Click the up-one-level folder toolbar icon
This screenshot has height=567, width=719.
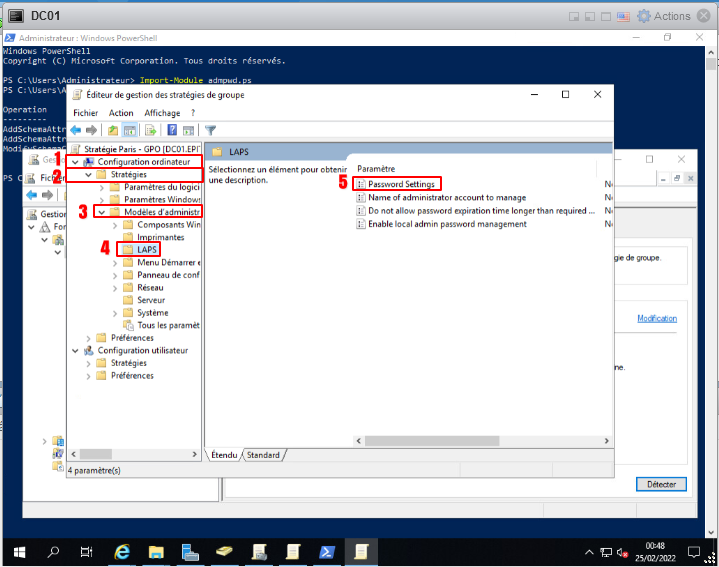[113, 130]
